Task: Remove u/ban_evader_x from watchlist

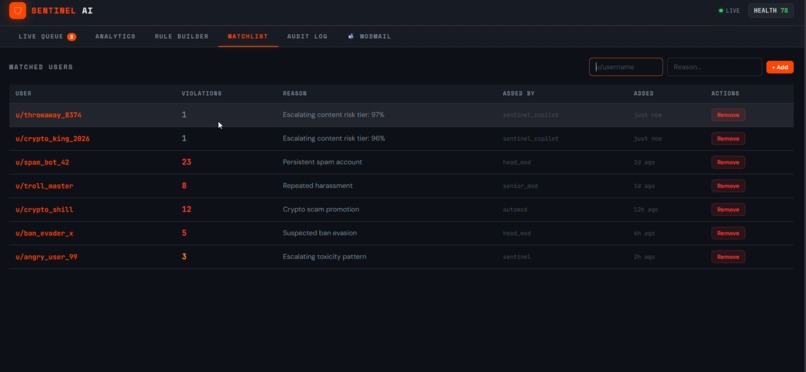Action: [x=728, y=233]
